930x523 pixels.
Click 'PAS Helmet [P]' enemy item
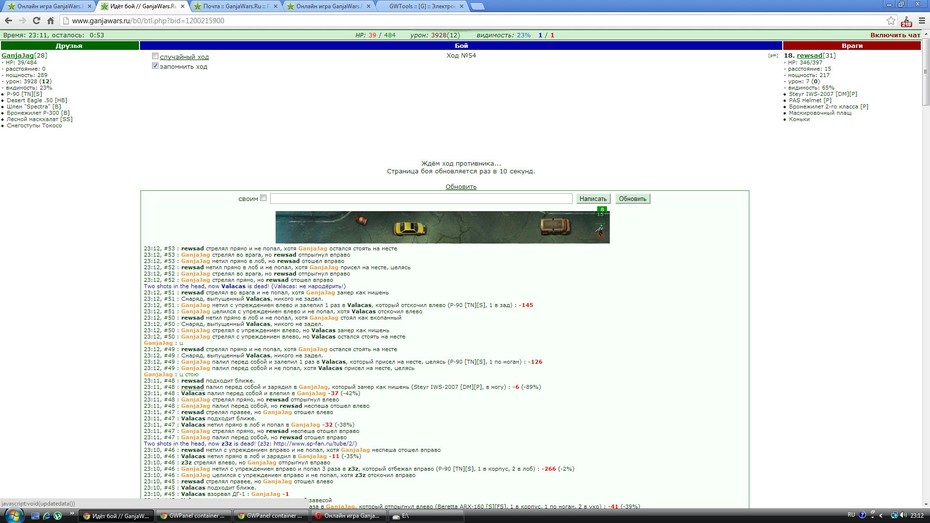[x=810, y=100]
